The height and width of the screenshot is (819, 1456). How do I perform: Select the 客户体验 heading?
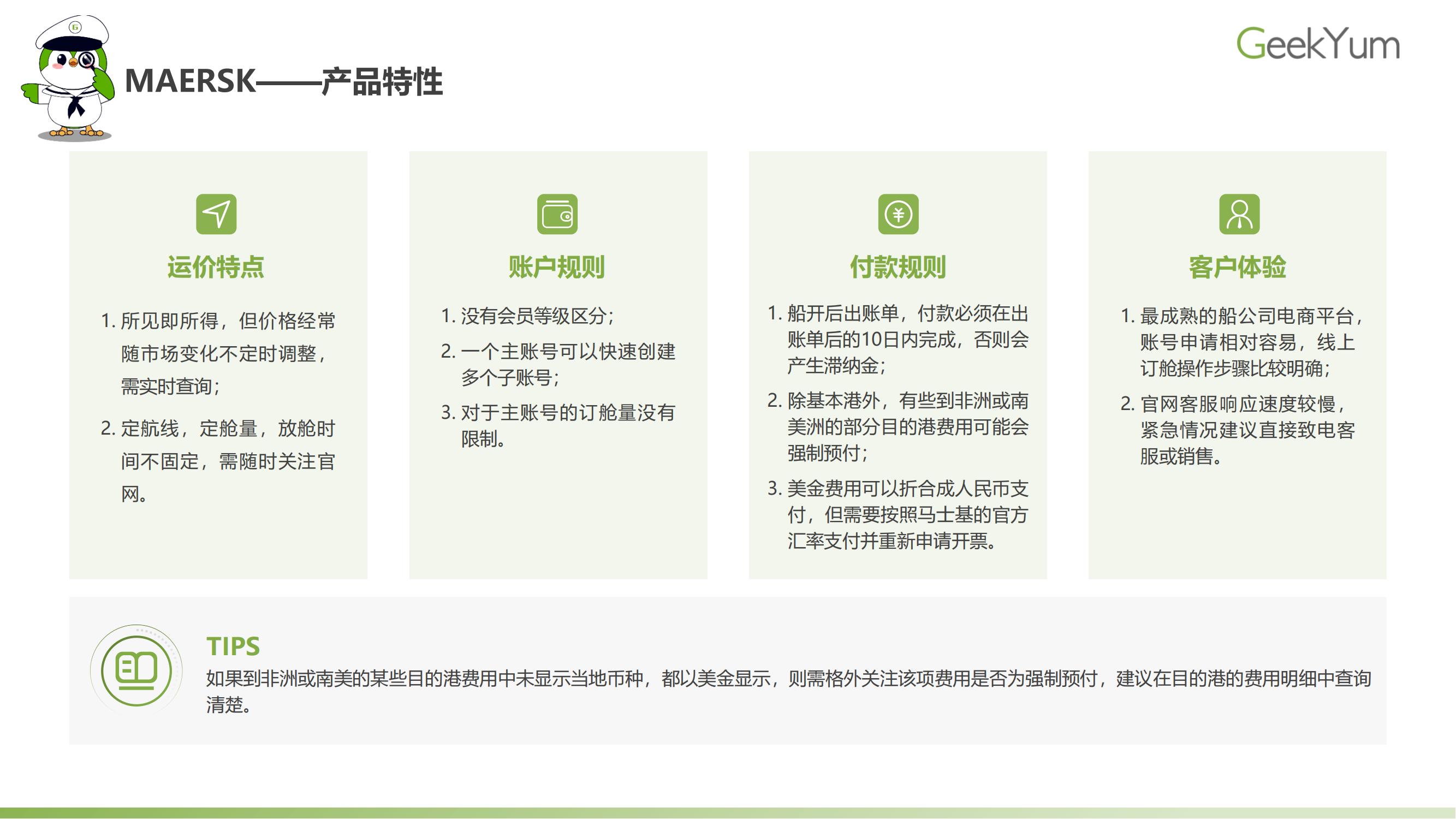point(1238,267)
